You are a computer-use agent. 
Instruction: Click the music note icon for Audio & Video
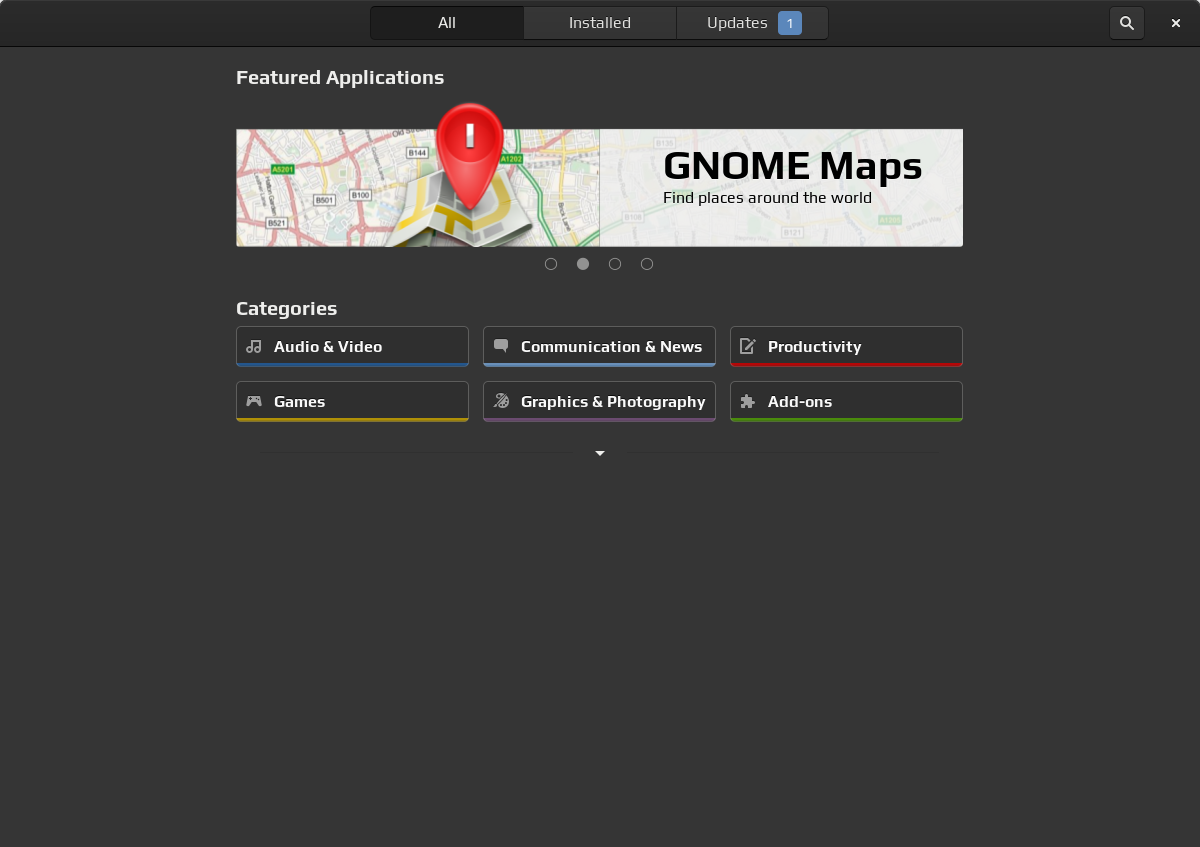click(254, 346)
